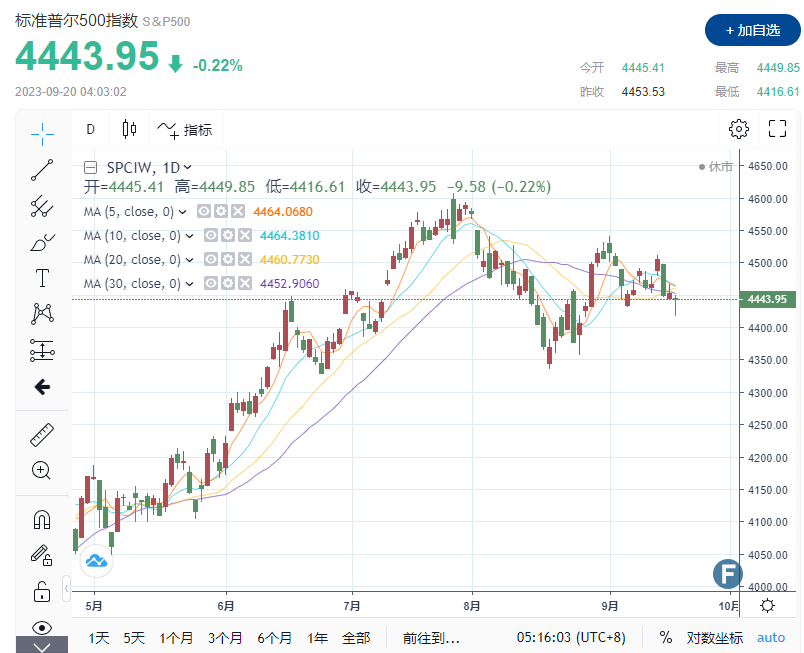Open MA 20 indicator settings
This screenshot has width=804, height=653.
click(228, 259)
